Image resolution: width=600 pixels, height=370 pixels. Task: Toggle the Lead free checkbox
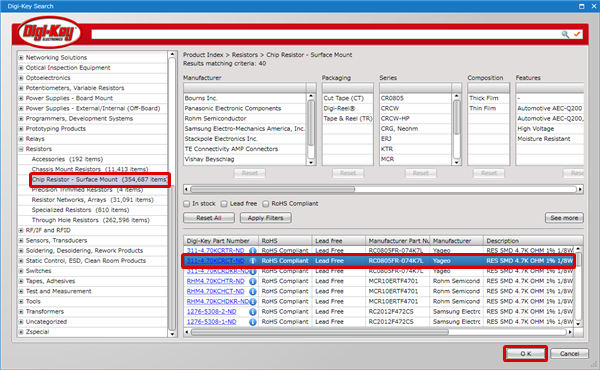[224, 204]
